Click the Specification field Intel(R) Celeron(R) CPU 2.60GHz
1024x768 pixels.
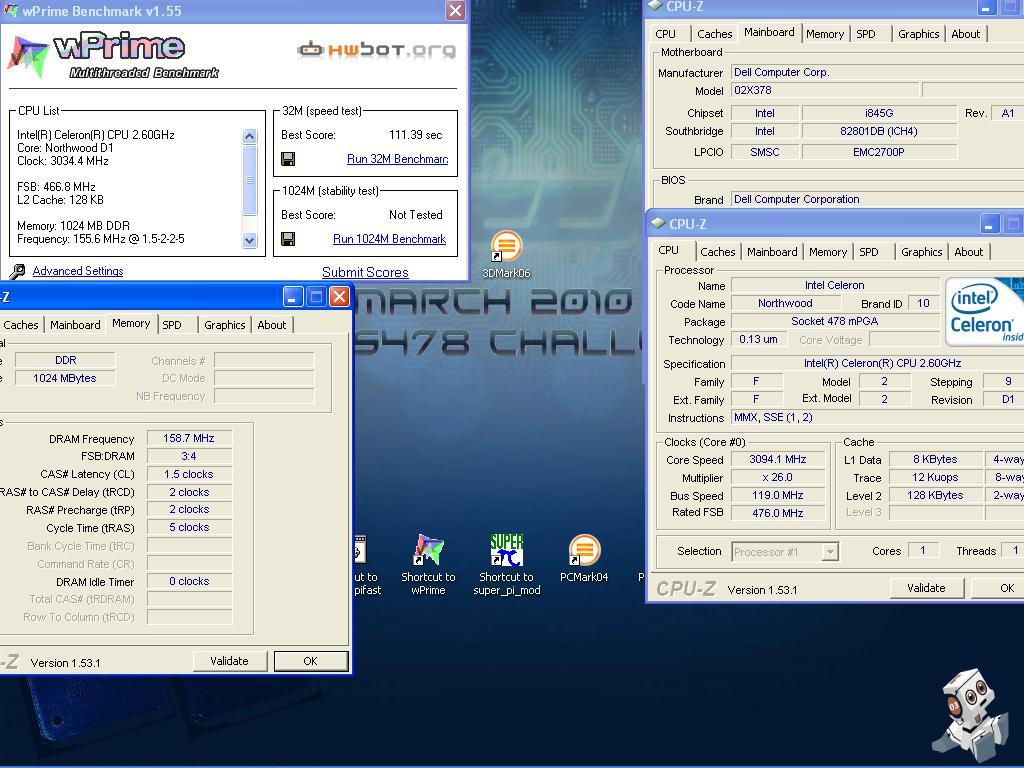877,363
